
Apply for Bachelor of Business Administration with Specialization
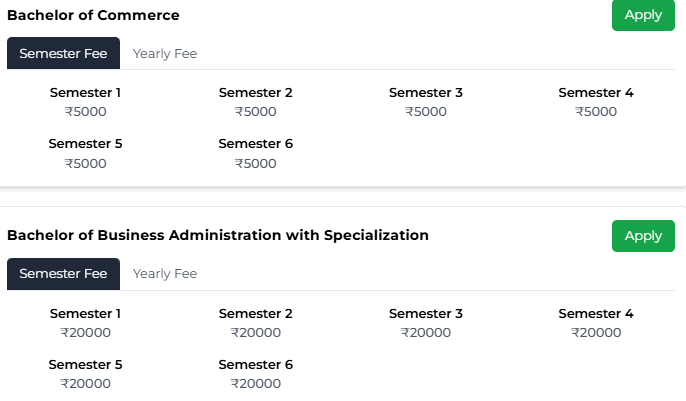pyautogui.click(x=643, y=236)
